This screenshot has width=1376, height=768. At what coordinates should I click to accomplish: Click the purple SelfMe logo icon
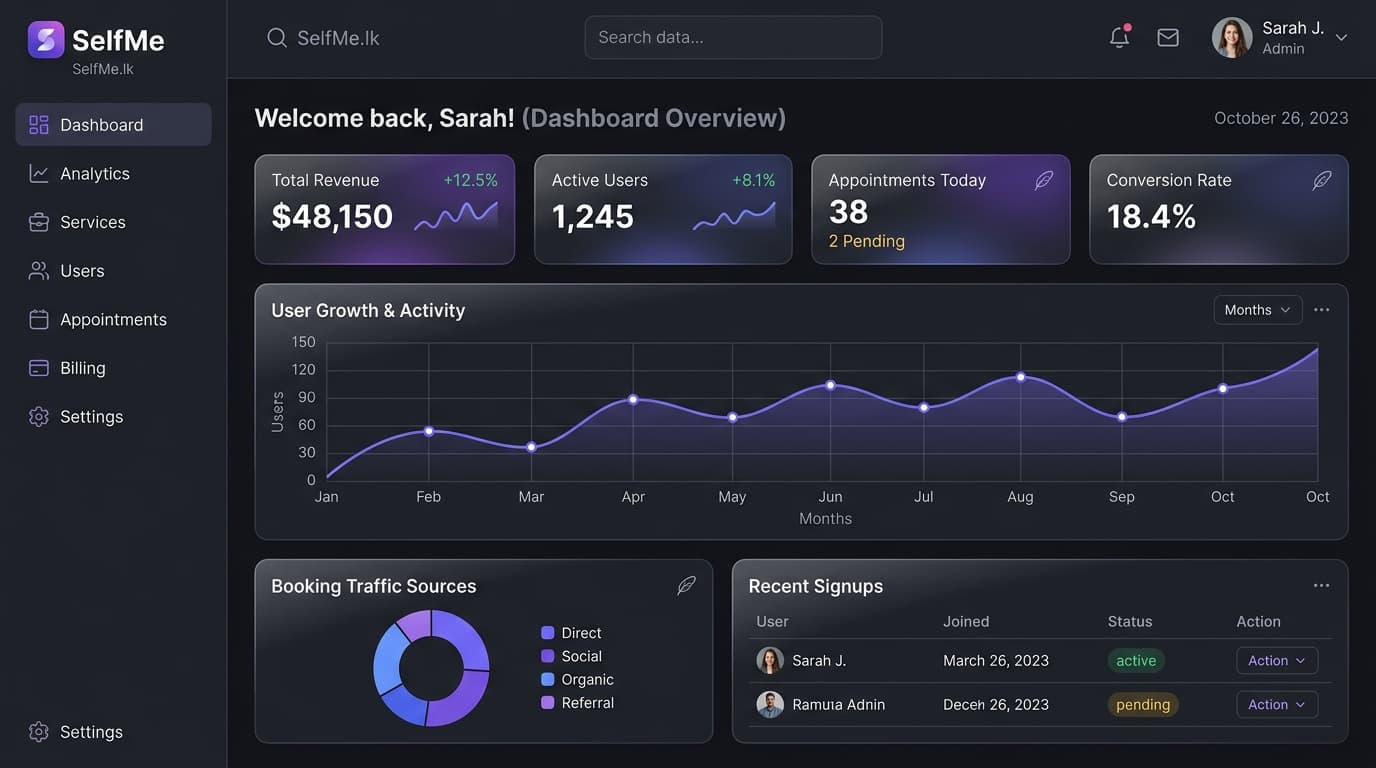tap(46, 40)
